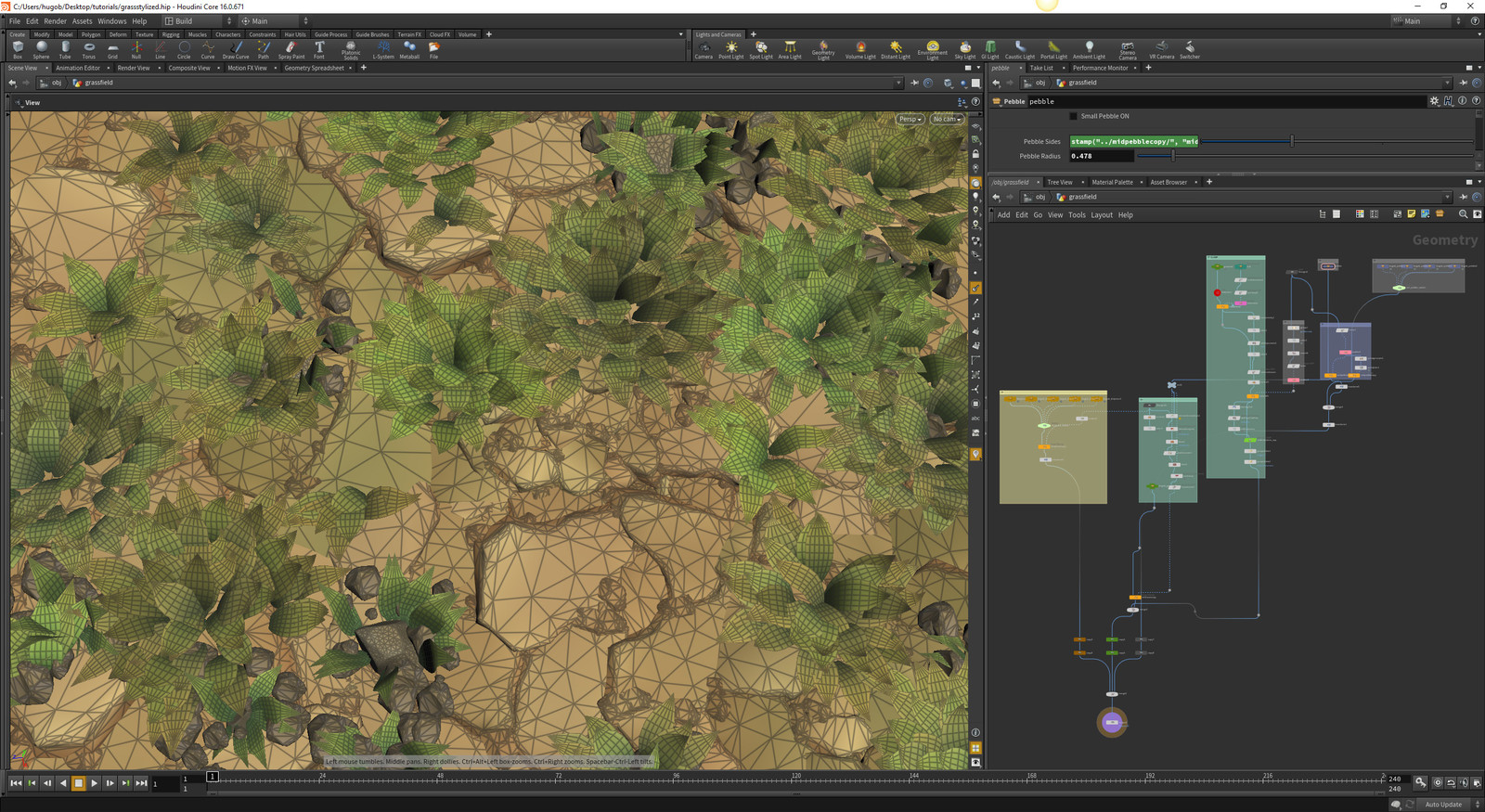Add a Camera from Lights and Cameras shelf

click(704, 49)
